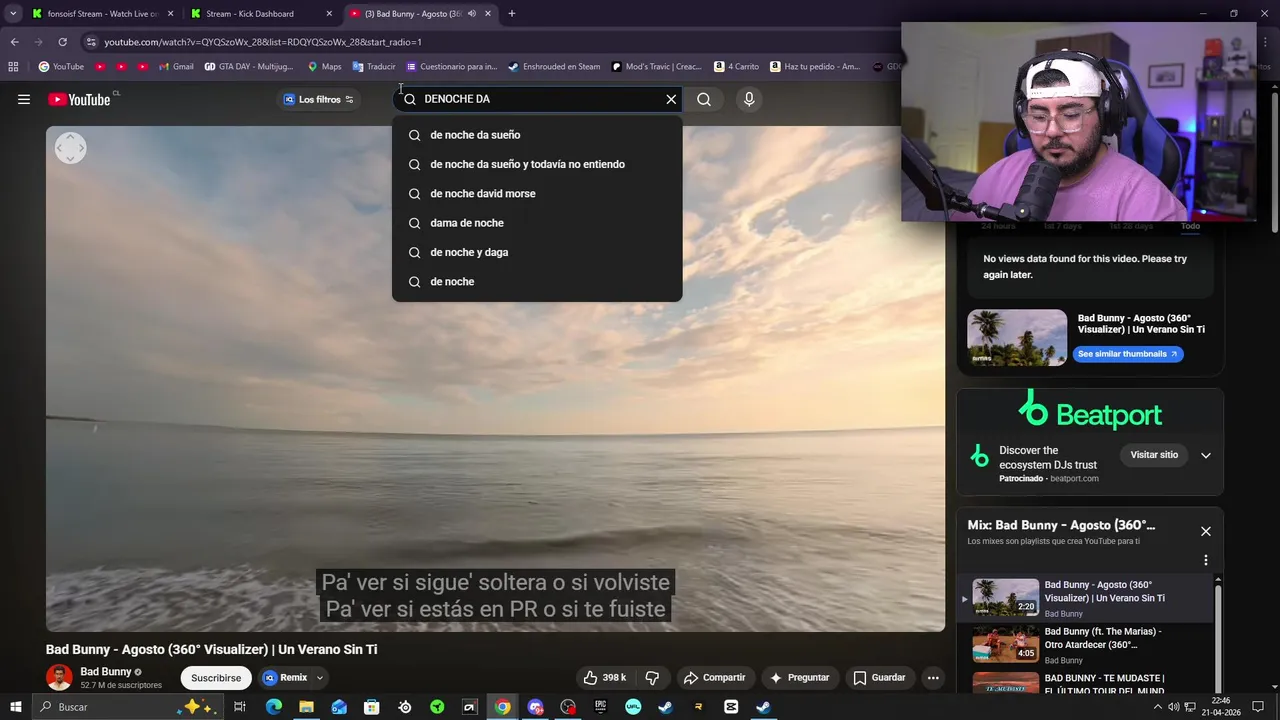Open the YouTube hamburger guide menu
The height and width of the screenshot is (720, 1280).
pyautogui.click(x=24, y=99)
